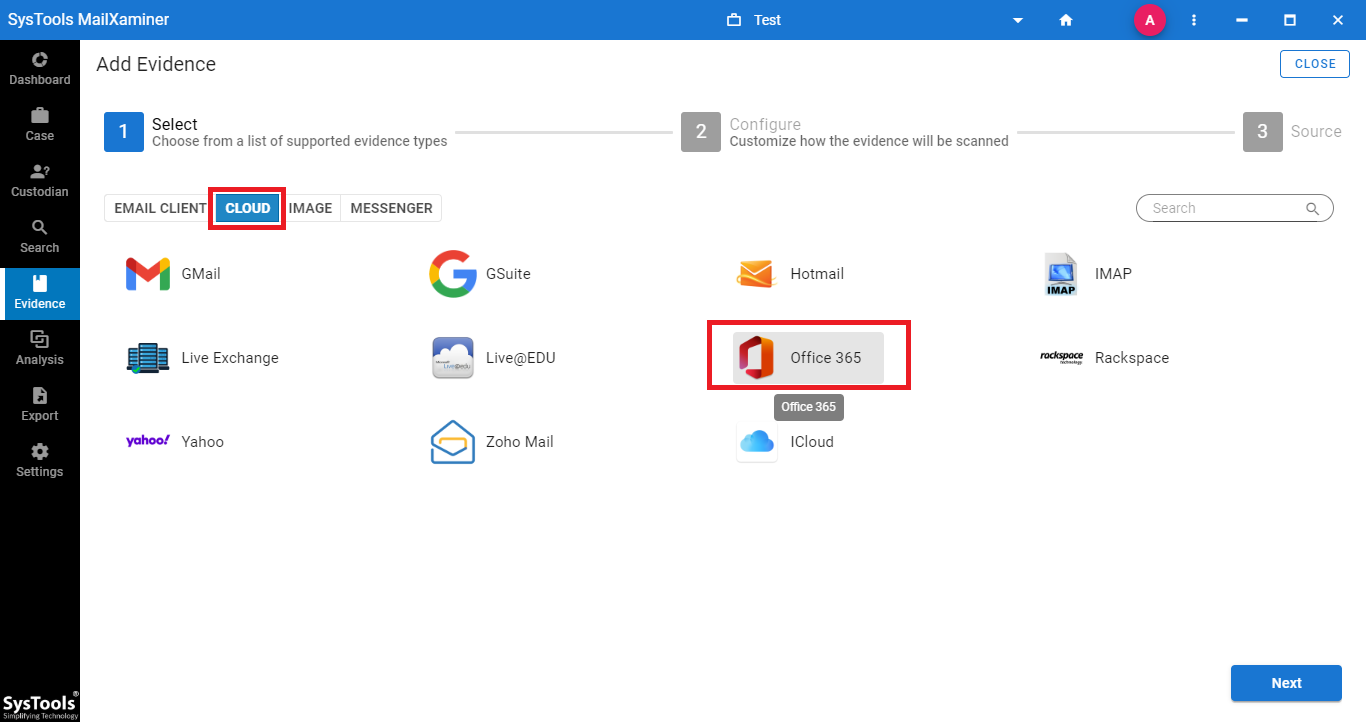This screenshot has width=1366, height=722.
Task: Pick the Hotmail envelope icon
Action: (757, 274)
